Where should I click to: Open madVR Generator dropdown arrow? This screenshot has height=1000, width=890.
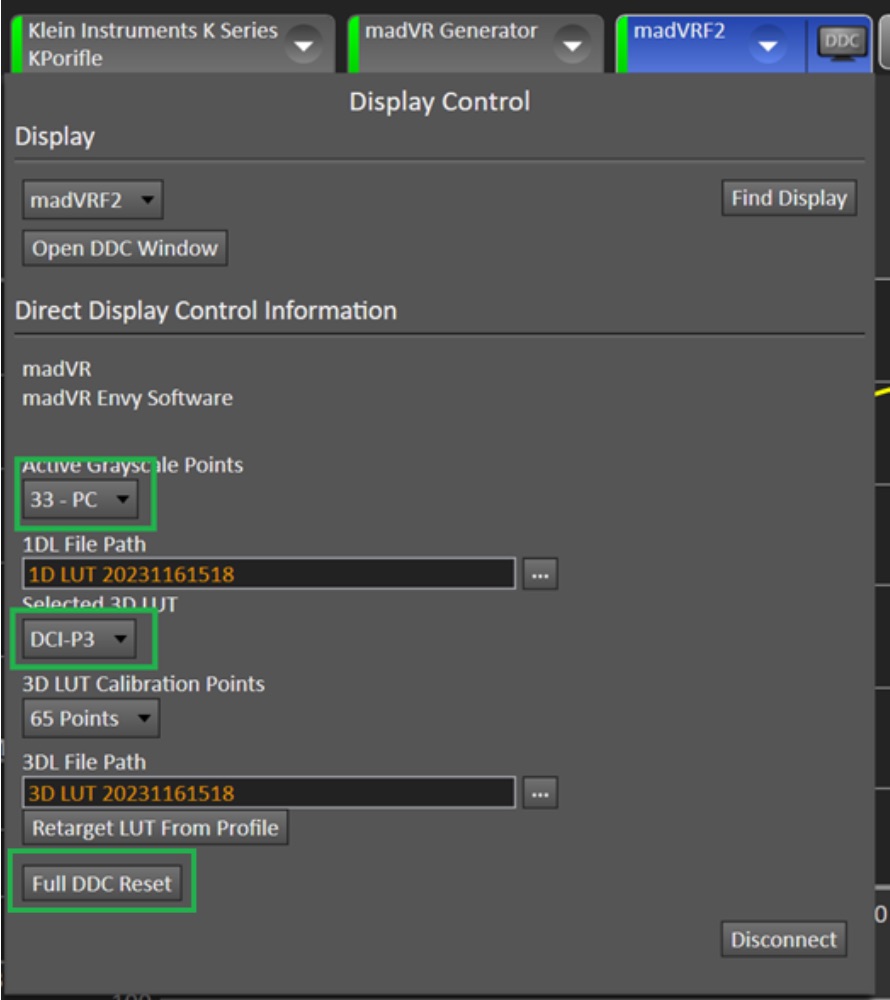pos(572,45)
